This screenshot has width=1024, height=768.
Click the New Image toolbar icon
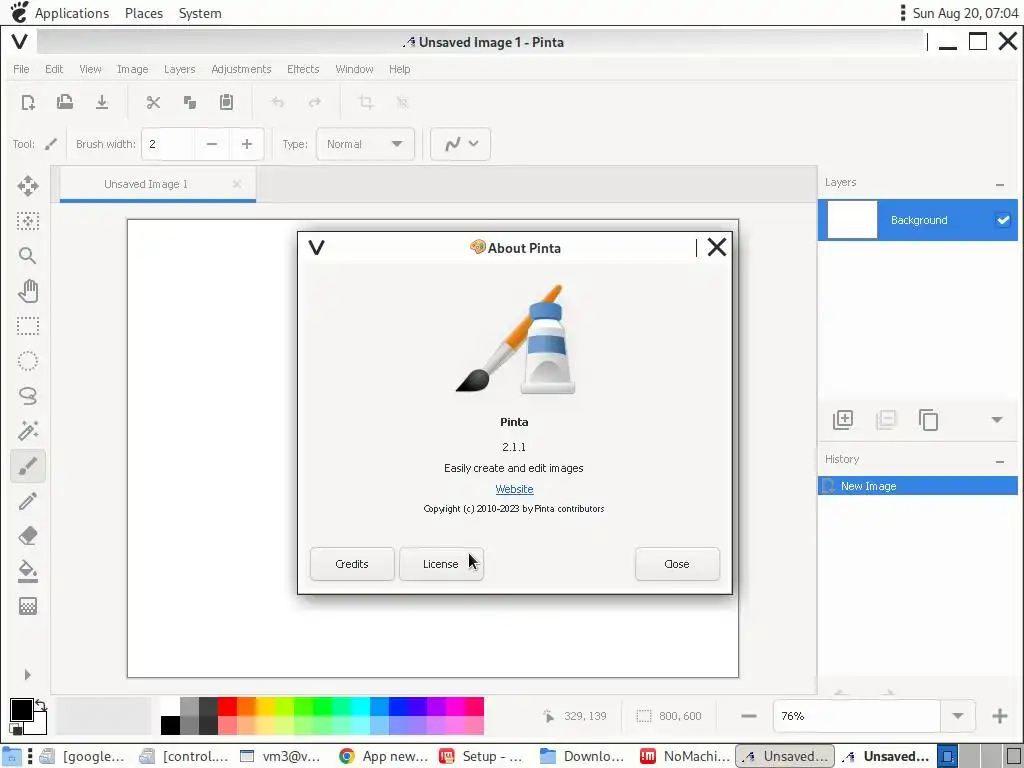pyautogui.click(x=28, y=103)
